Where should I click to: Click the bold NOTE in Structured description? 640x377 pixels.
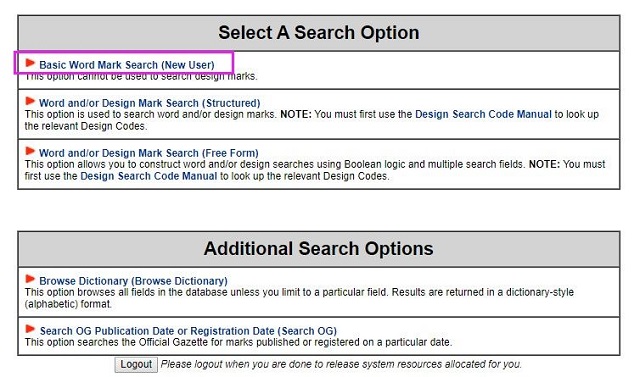click(x=296, y=114)
